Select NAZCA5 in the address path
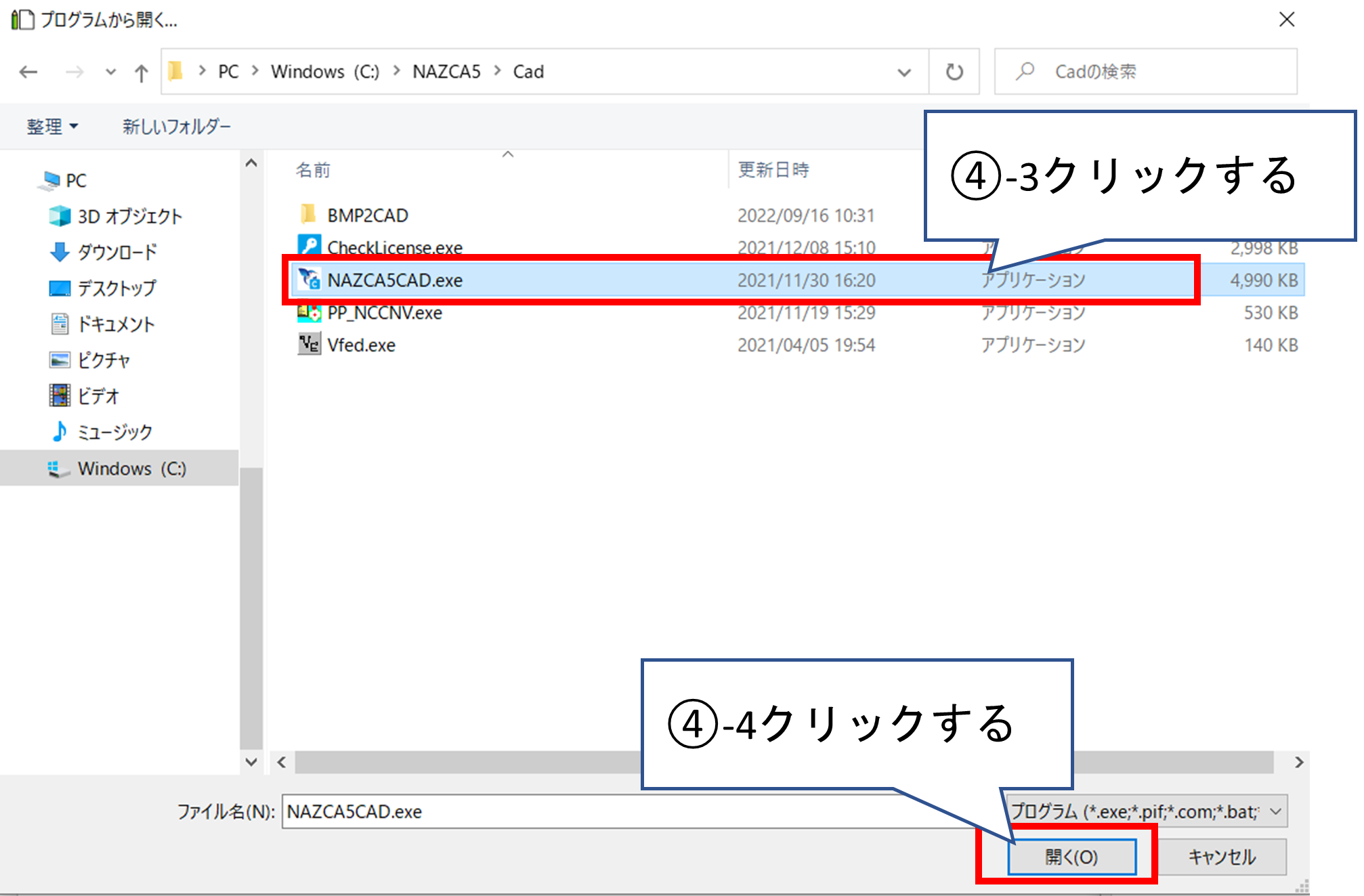 click(446, 72)
